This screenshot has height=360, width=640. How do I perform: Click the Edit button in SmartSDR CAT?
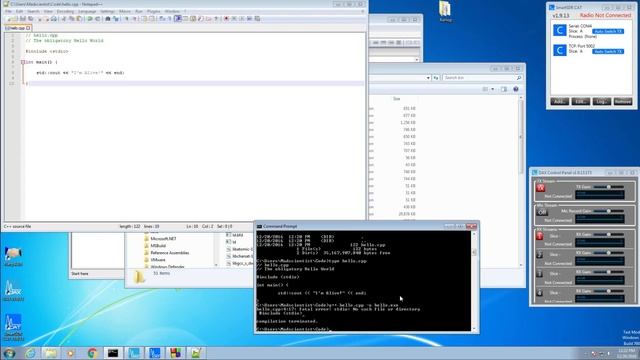(x=580, y=102)
